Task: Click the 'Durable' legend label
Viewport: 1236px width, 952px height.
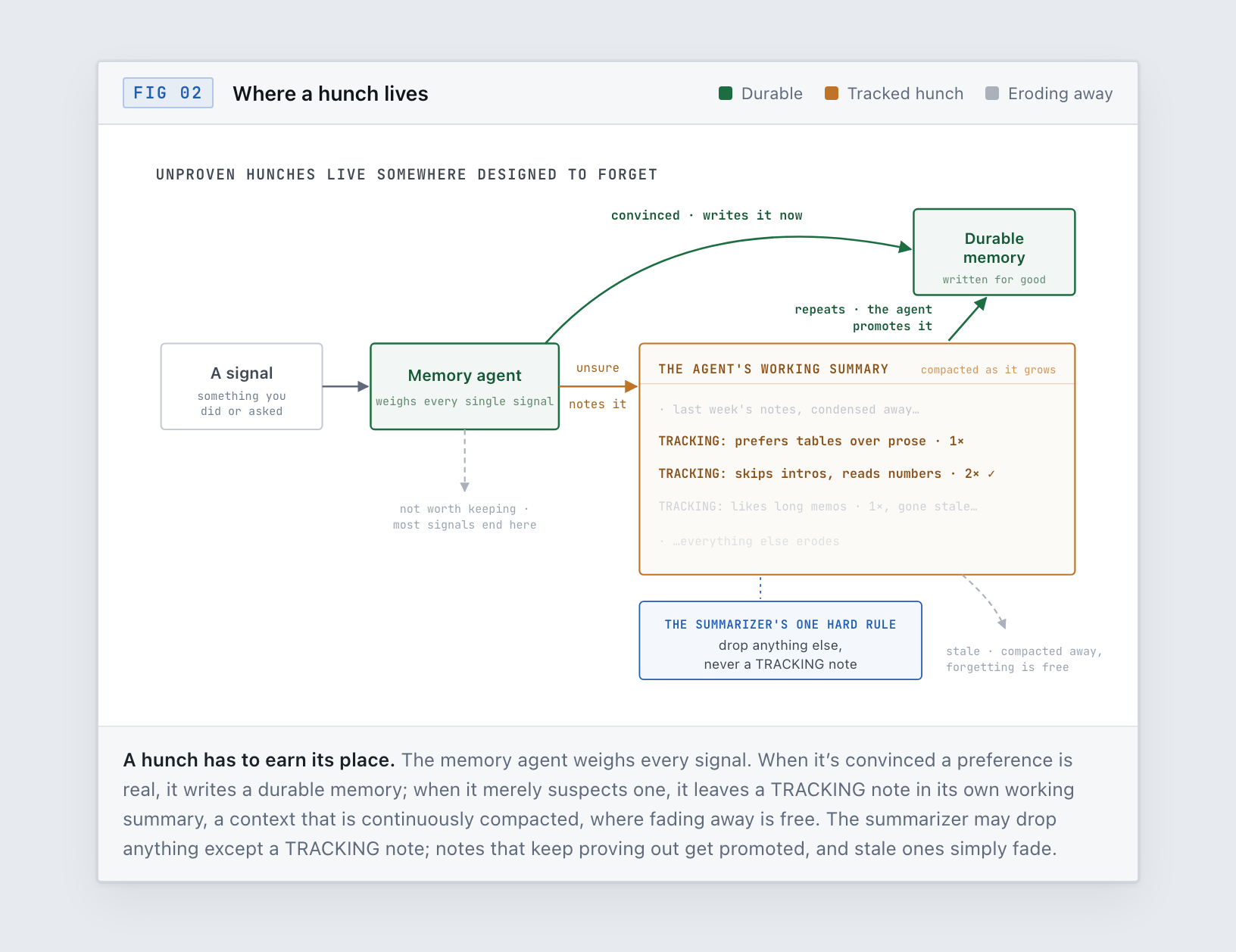Action: tap(772, 94)
